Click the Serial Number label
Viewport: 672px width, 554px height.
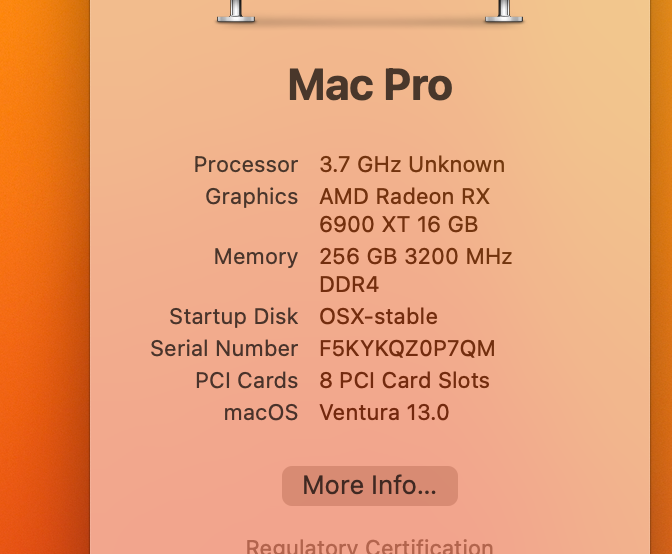point(224,349)
